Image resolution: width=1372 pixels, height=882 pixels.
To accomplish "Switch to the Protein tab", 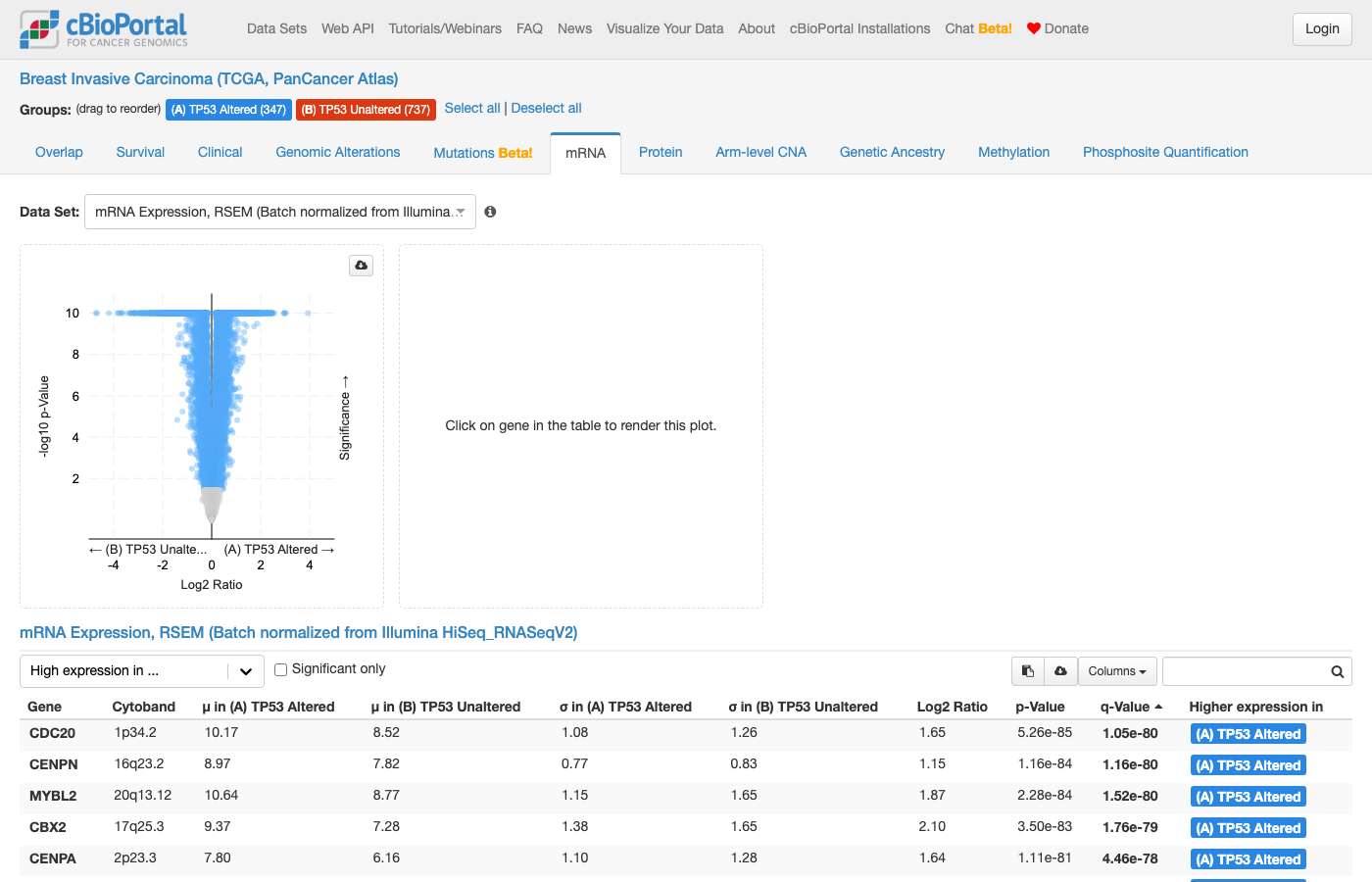I will [661, 152].
